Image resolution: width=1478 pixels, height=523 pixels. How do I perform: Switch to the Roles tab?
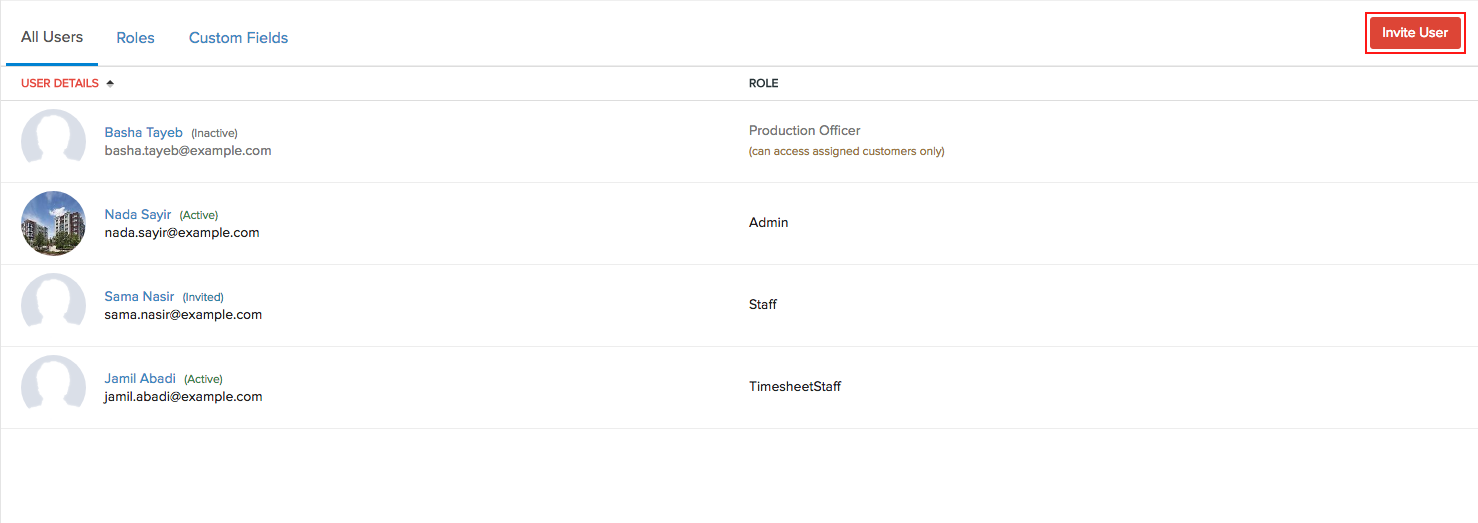(x=135, y=38)
